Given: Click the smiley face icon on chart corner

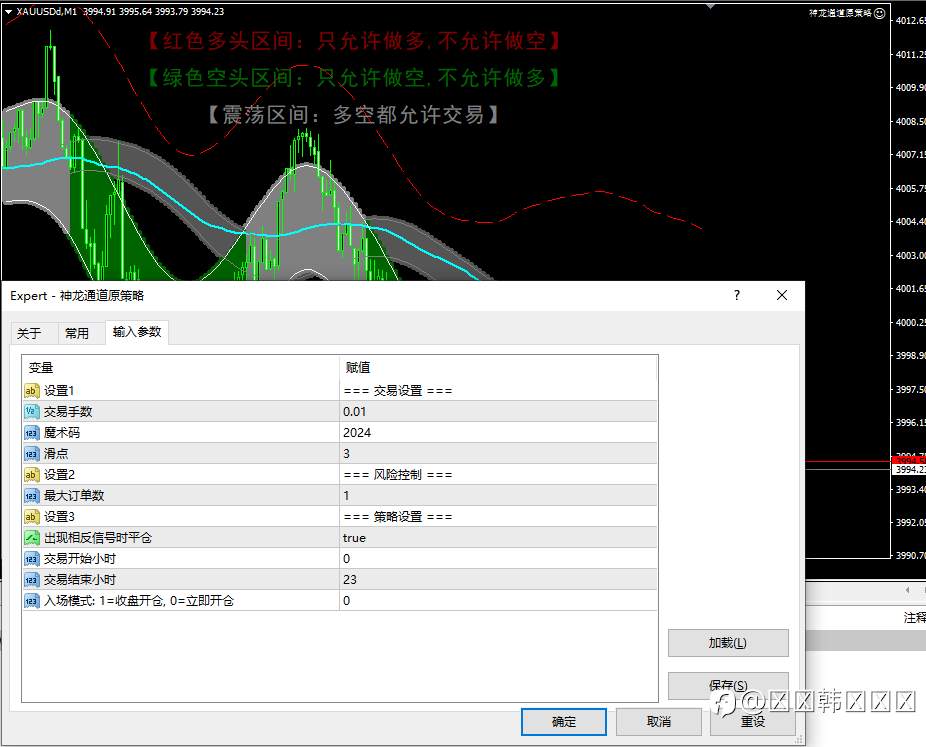Looking at the screenshot, I should pyautogui.click(x=879, y=13).
